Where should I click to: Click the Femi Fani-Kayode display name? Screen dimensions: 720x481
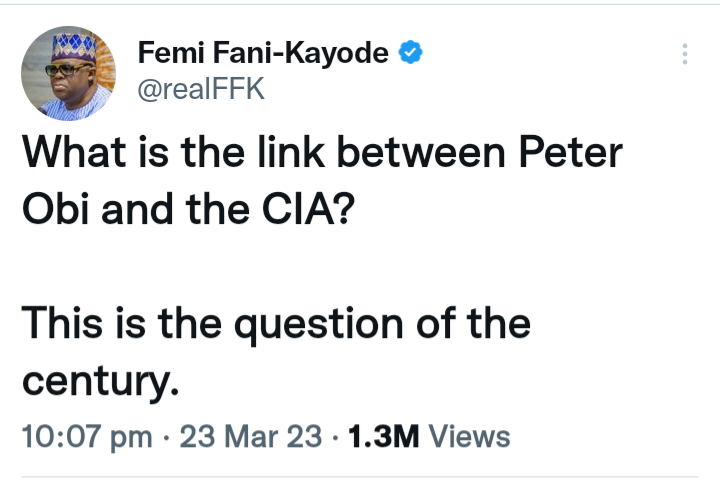click(x=263, y=53)
